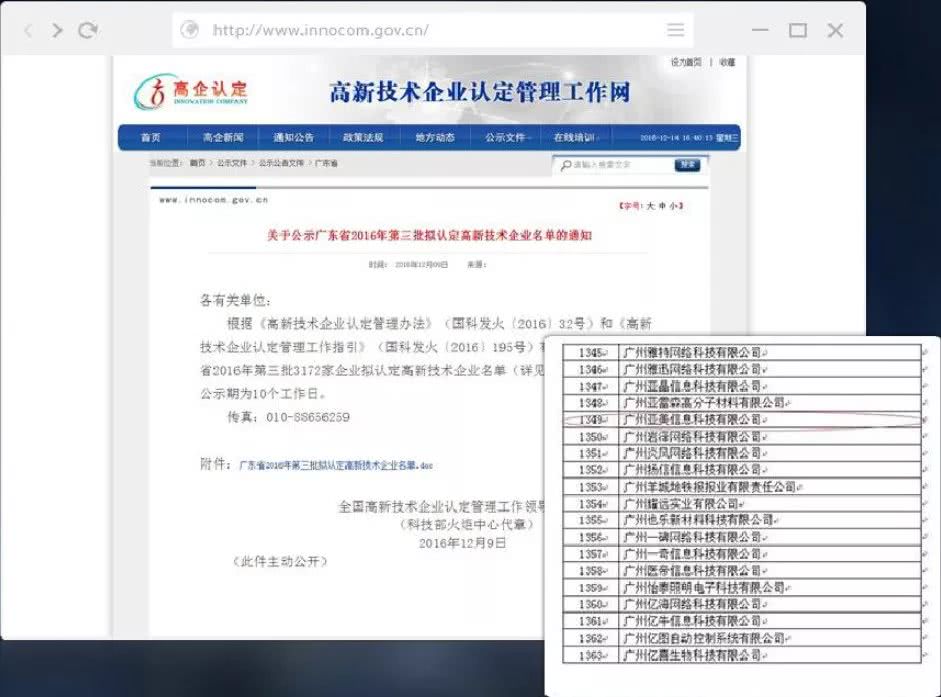Viewport: 941px width, 697px height.
Task: Click the 高新技术企业认定管理工作网 banner title
Action: tap(480, 92)
